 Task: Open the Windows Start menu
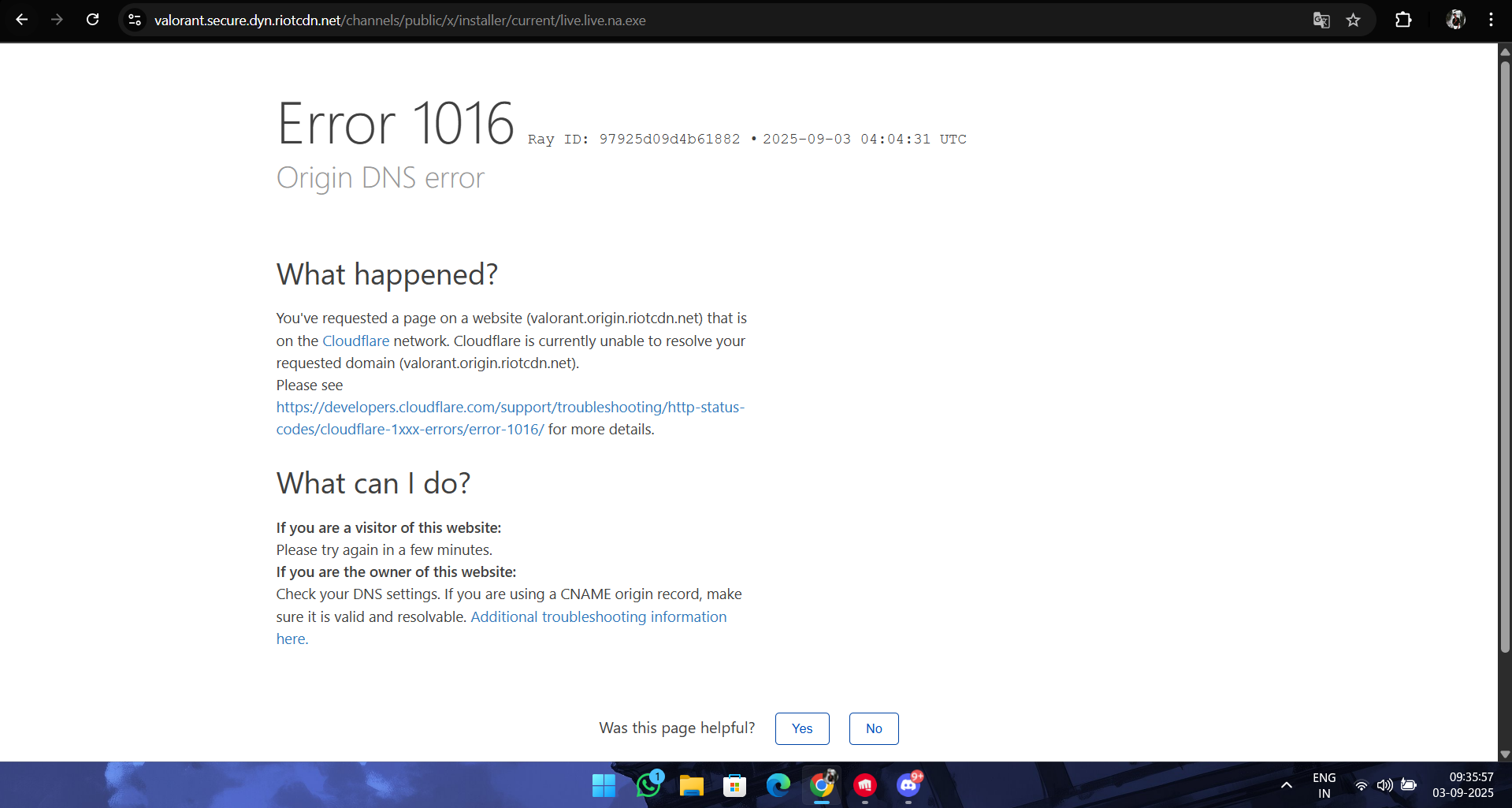click(604, 785)
